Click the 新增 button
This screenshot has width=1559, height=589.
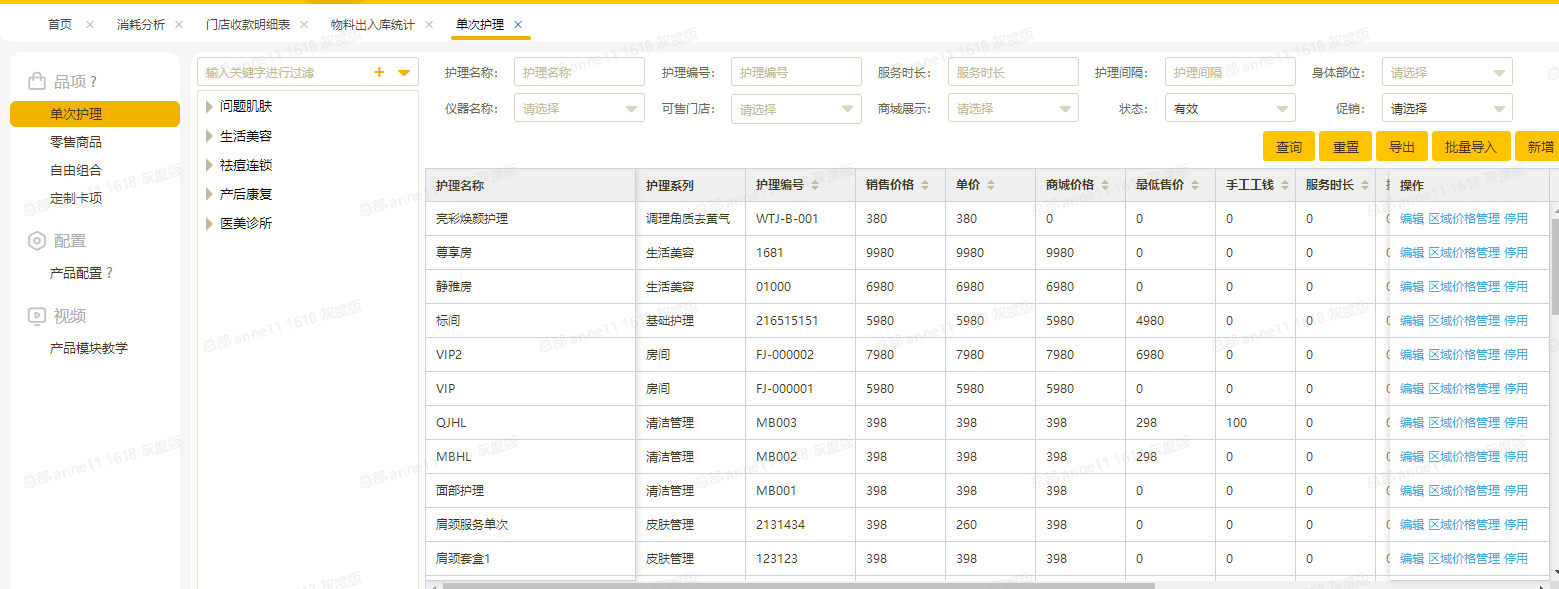[1539, 146]
